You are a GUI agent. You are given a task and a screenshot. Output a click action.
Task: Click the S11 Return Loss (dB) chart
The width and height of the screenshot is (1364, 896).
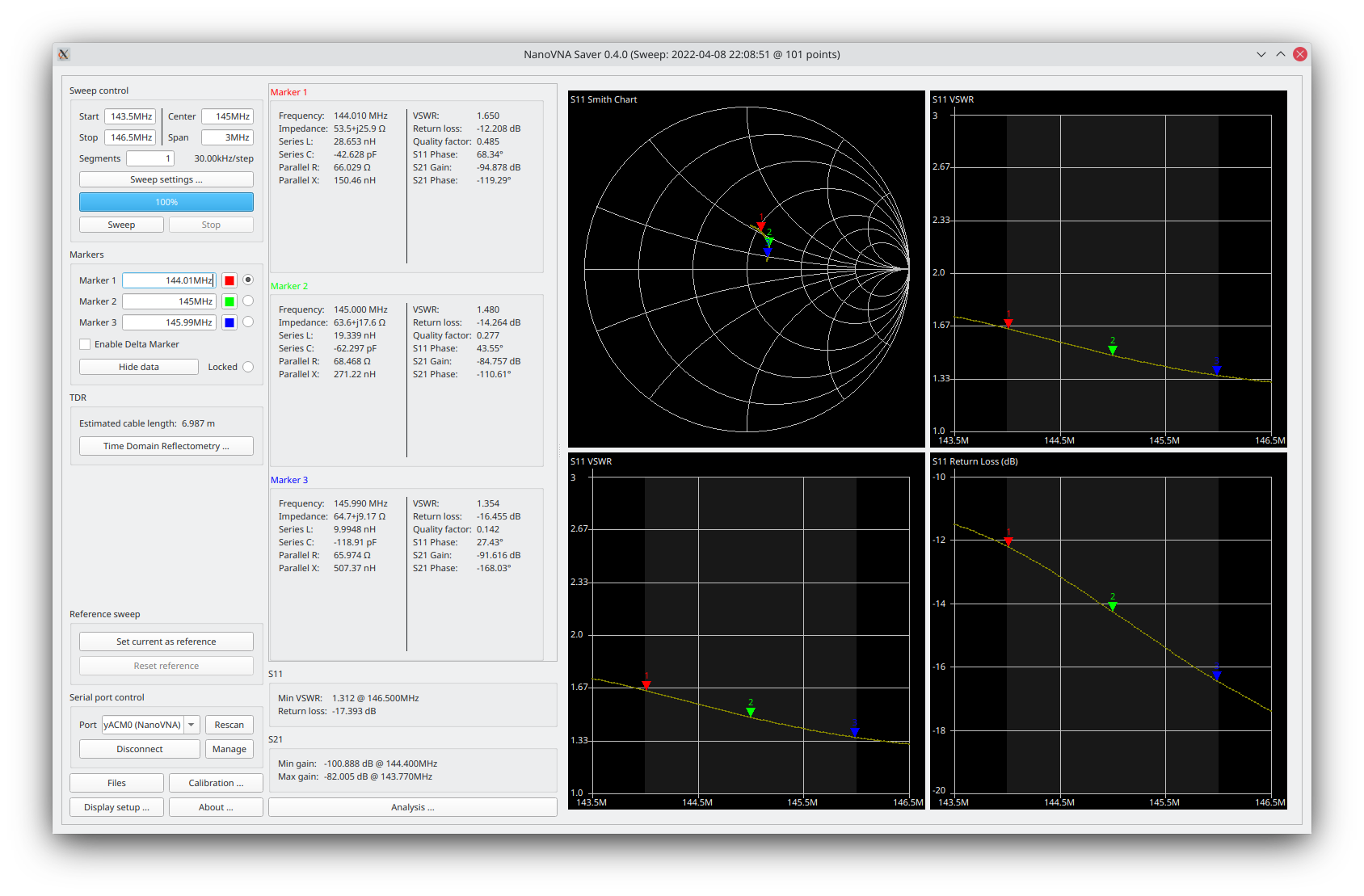[1108, 631]
